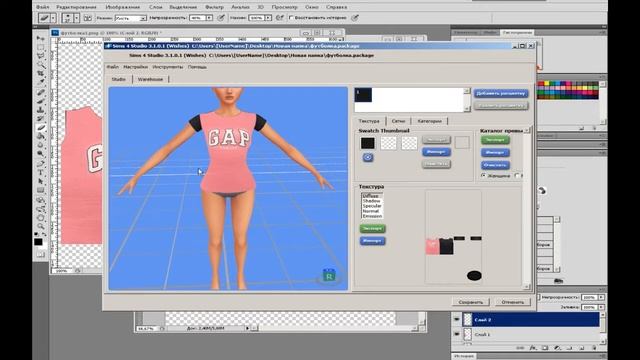Click tablet pressure icon after Восстановить историю
The width and height of the screenshot is (640, 360).
coord(355,18)
